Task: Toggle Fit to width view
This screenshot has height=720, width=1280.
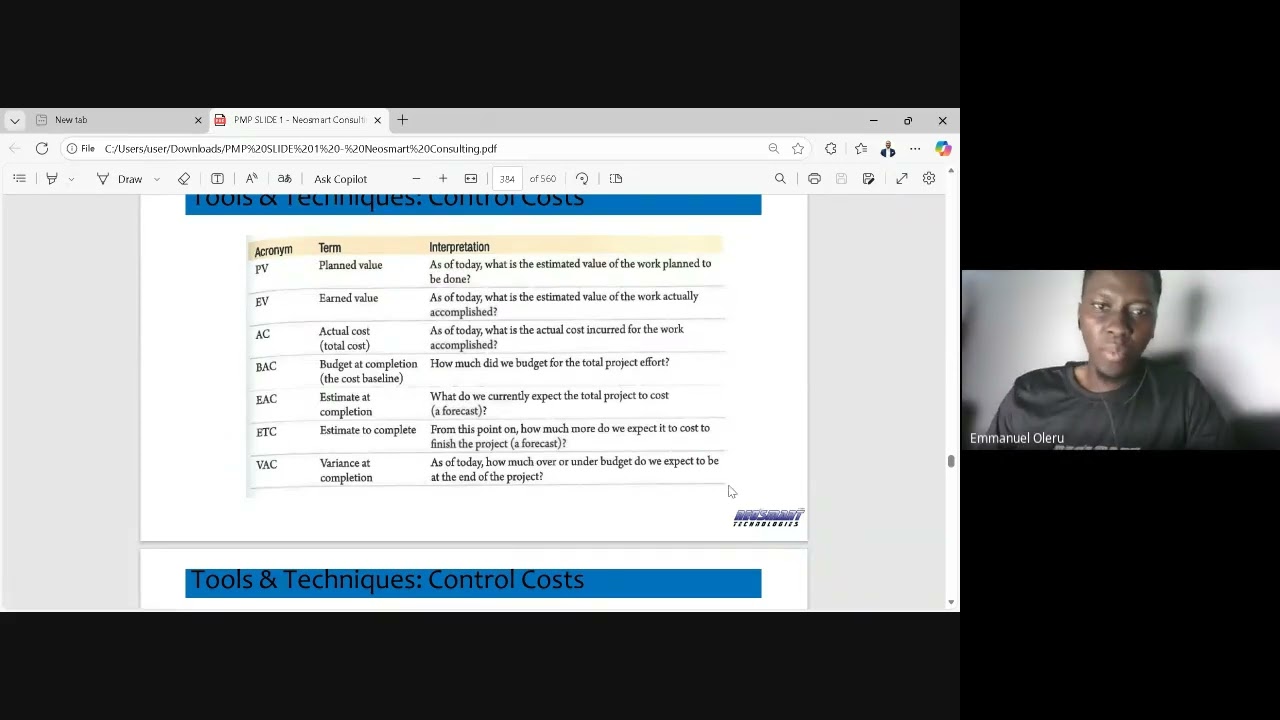Action: point(471,179)
